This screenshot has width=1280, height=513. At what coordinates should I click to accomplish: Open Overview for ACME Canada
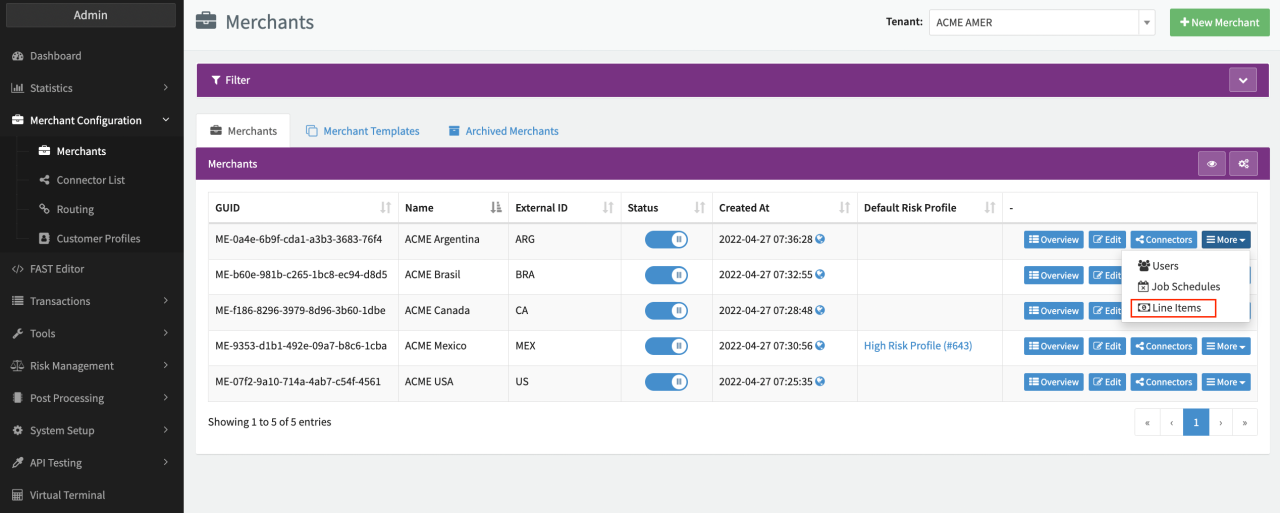1054,311
